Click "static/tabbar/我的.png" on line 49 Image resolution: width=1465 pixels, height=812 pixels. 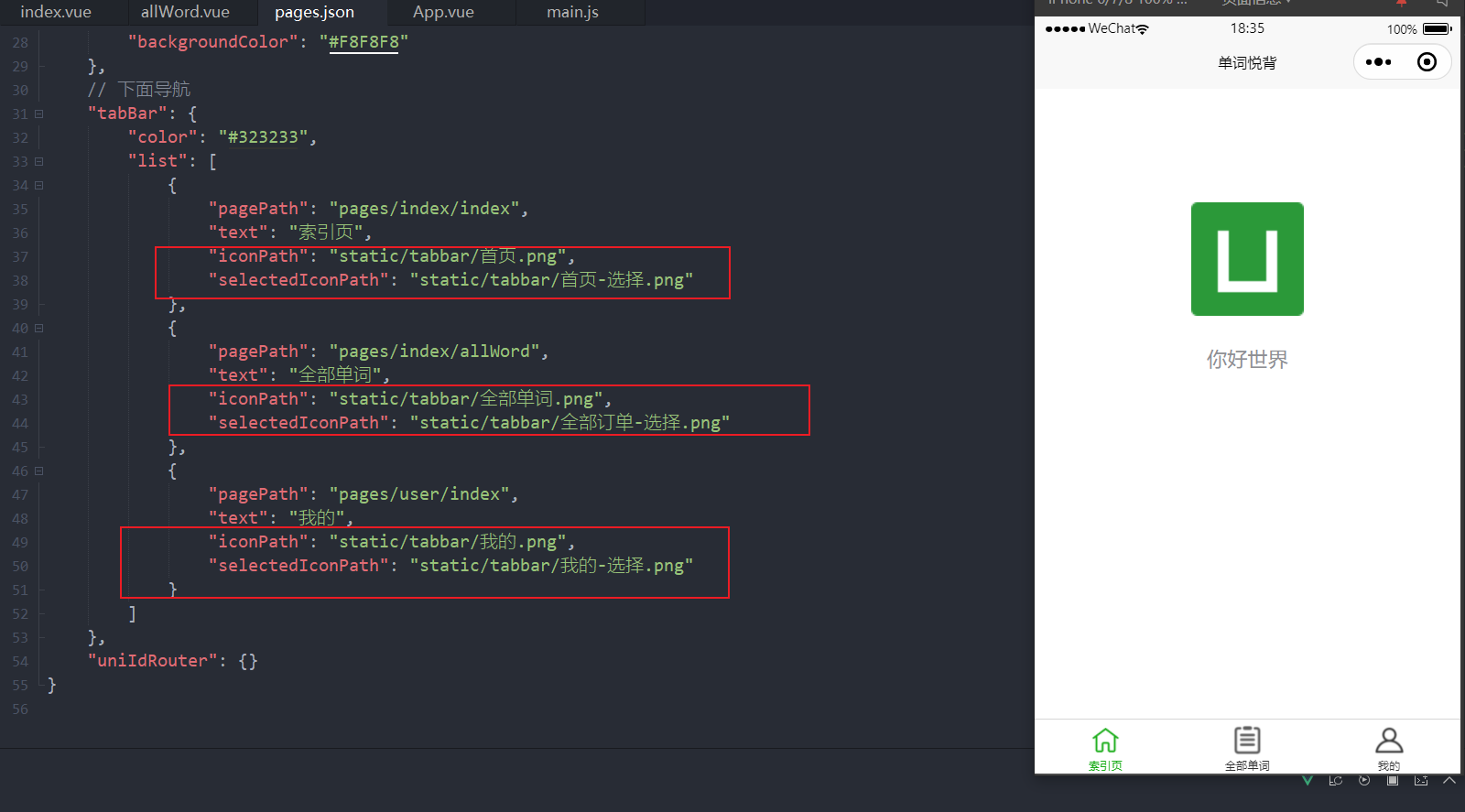pos(448,542)
